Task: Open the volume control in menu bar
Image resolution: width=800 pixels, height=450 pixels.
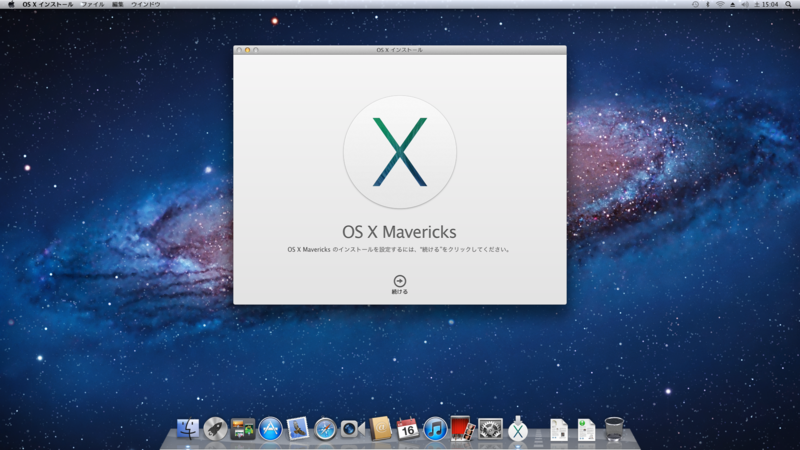Action: (x=745, y=4)
